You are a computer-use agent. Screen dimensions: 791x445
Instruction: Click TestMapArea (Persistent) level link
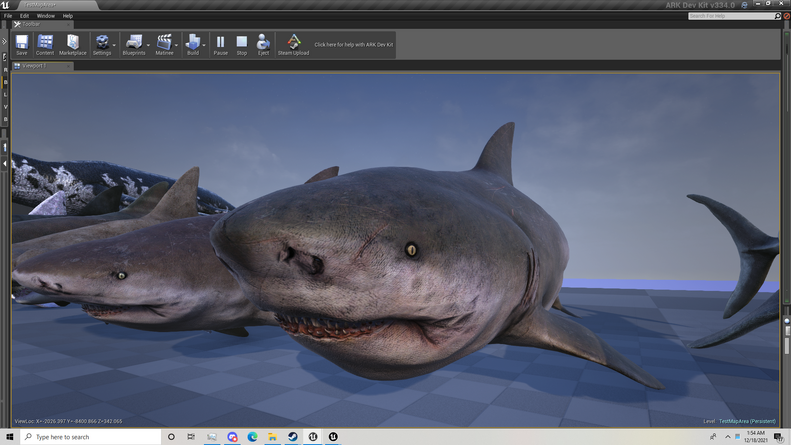pos(747,421)
